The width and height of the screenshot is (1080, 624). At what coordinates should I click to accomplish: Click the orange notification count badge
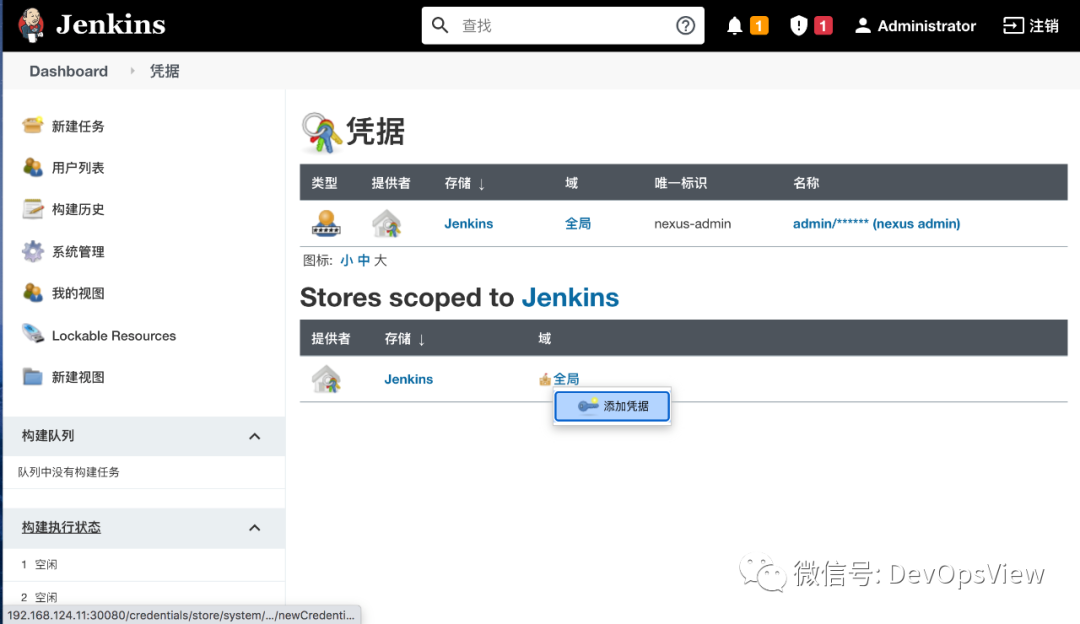pyautogui.click(x=759, y=26)
